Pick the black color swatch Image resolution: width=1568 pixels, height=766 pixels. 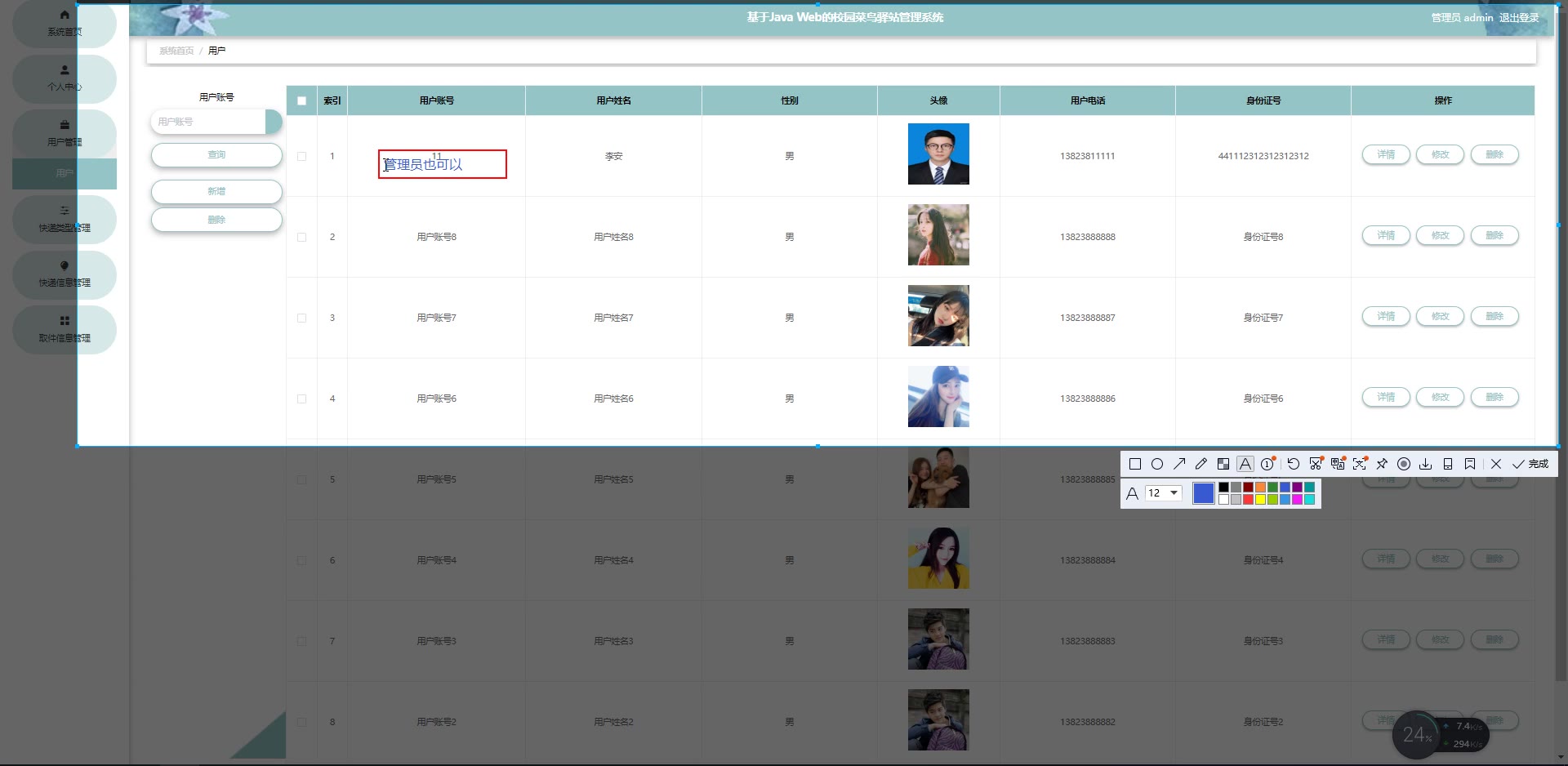point(1223,488)
